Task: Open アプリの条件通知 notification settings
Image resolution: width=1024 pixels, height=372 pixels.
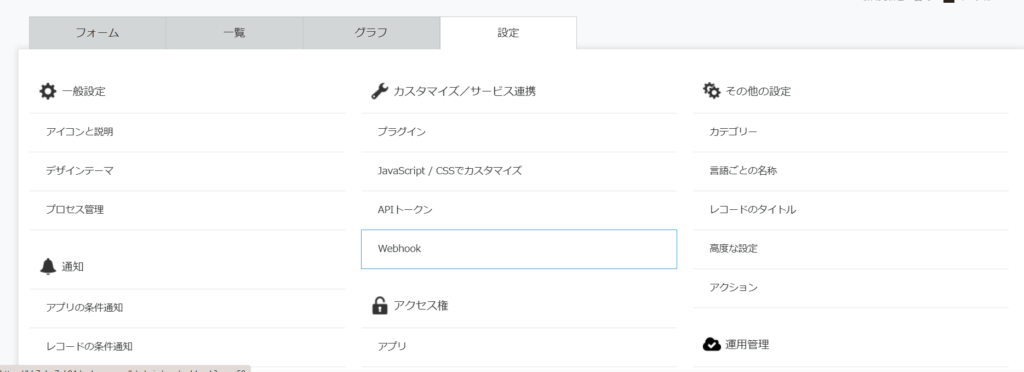Action: click(187, 307)
